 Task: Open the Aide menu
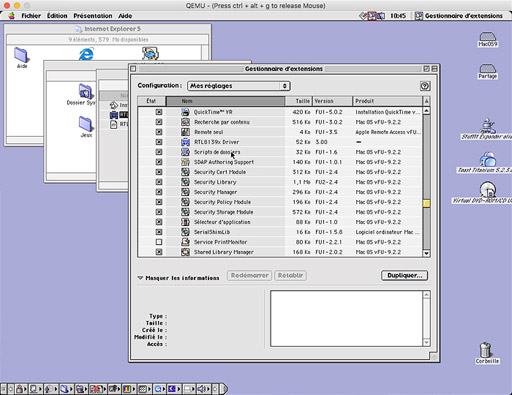click(125, 16)
